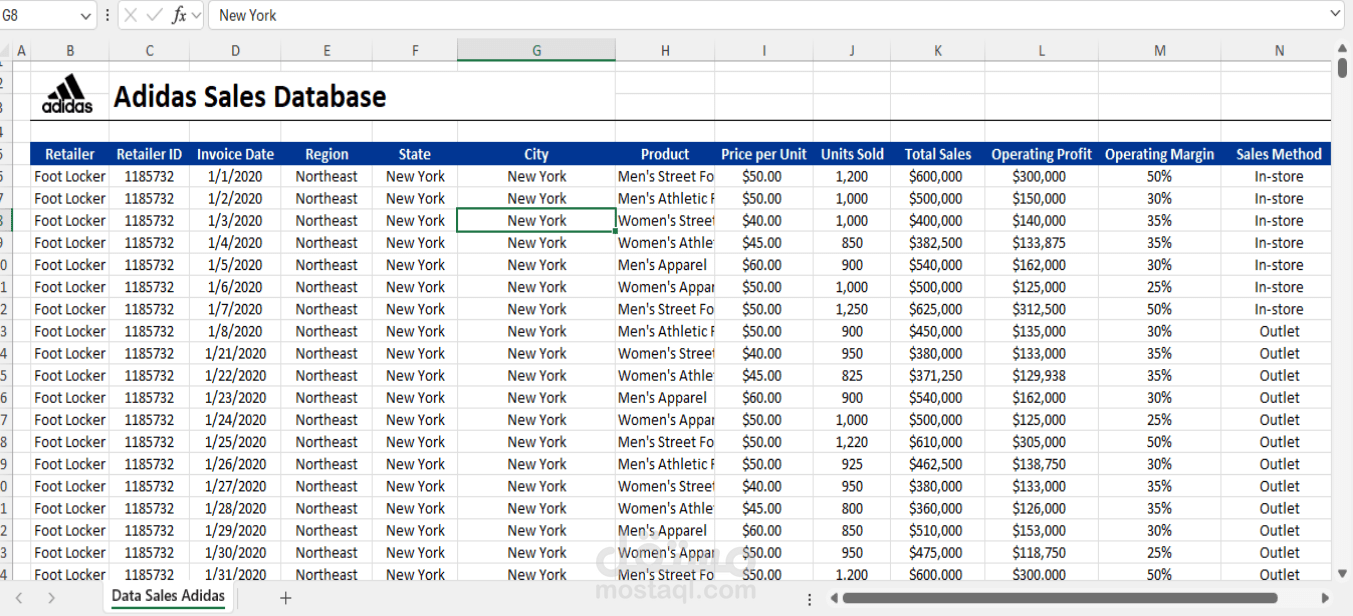This screenshot has height=616, width=1353.
Task: Select the invoice date 1/28/2020 cell
Action: click(235, 508)
